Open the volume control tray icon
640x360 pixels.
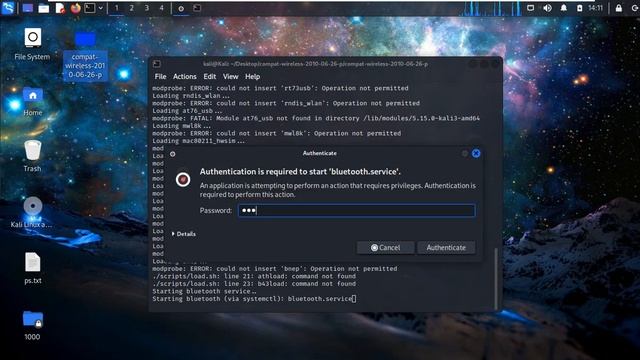(547, 8)
